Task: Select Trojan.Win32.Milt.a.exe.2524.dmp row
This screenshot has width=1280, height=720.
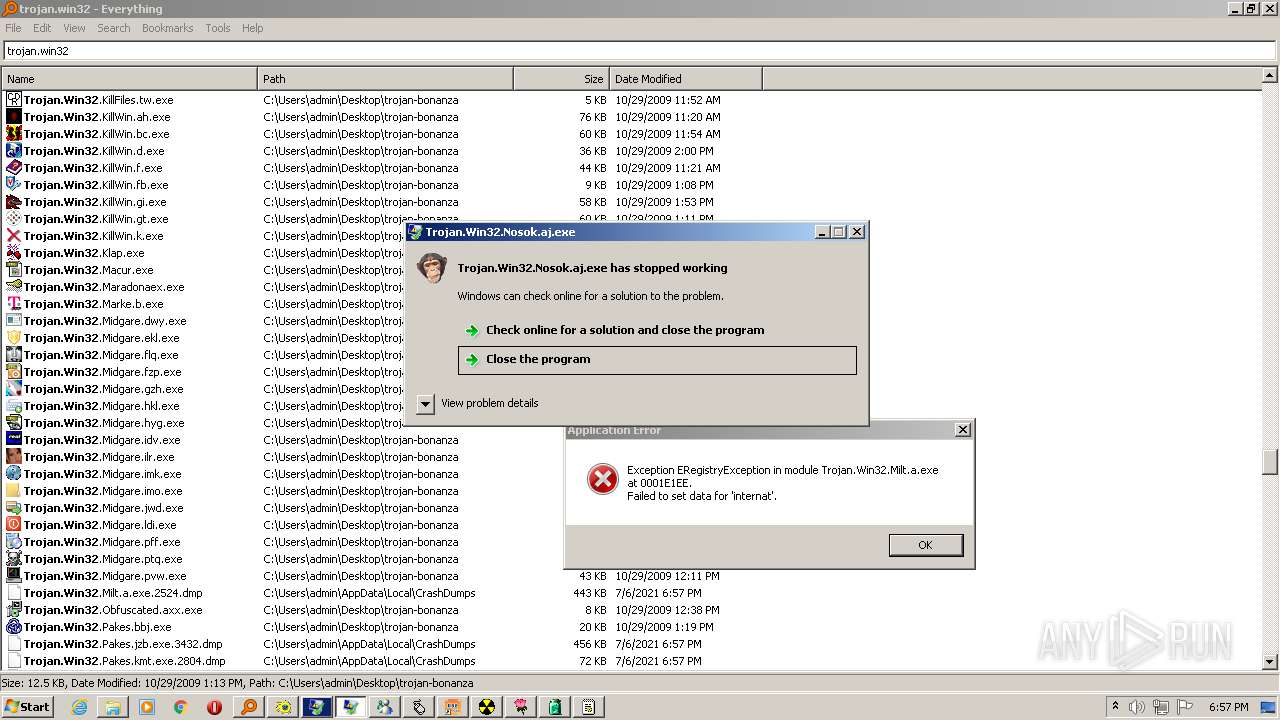Action: pyautogui.click(x=632, y=593)
